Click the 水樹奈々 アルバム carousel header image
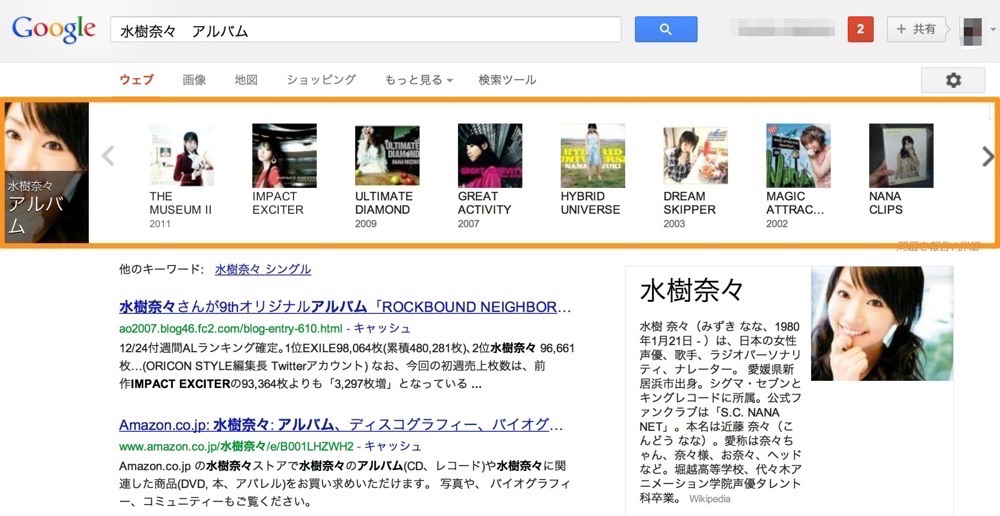This screenshot has height=516, width=1000. tap(47, 172)
